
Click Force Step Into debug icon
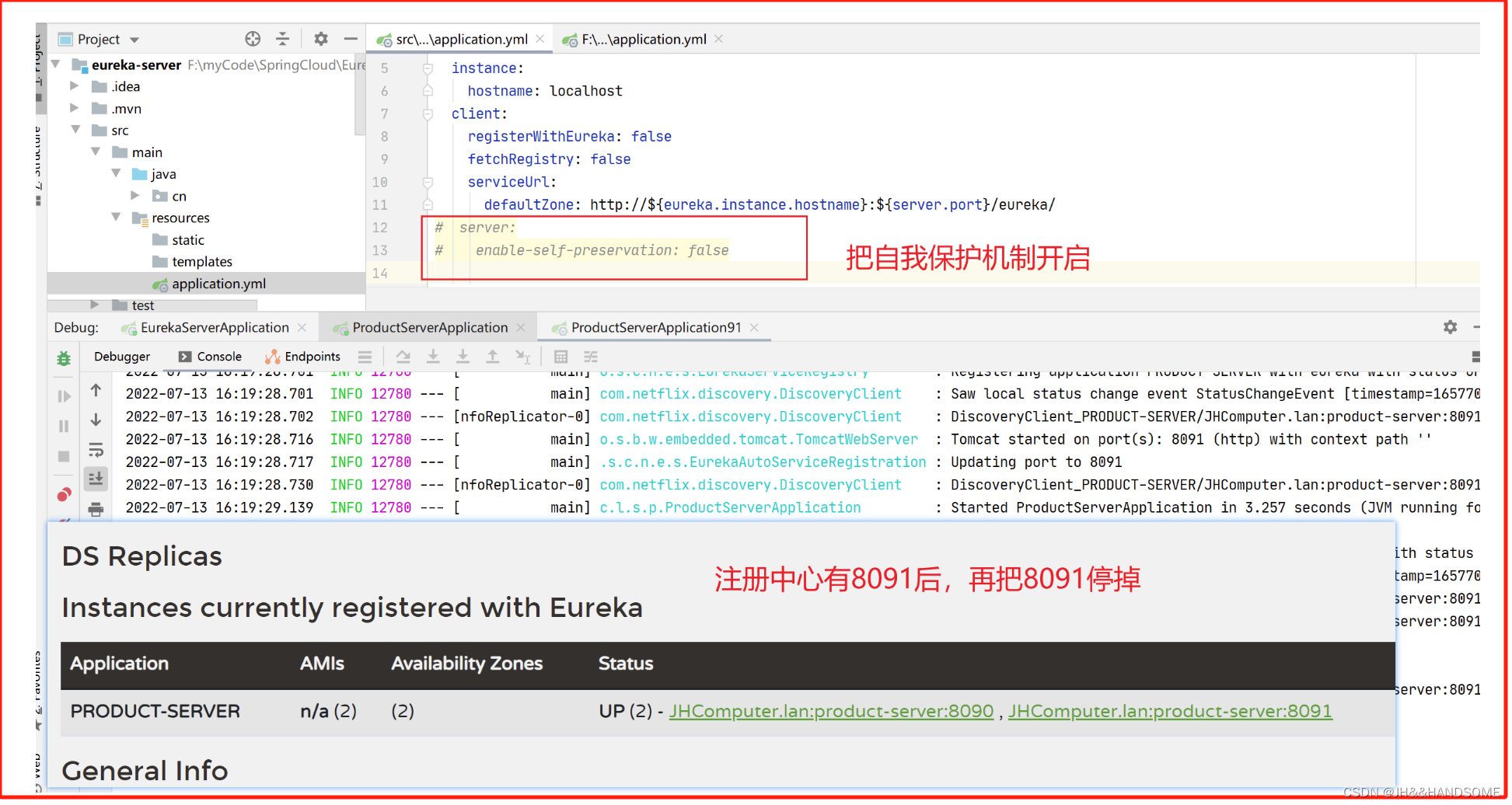tap(463, 357)
